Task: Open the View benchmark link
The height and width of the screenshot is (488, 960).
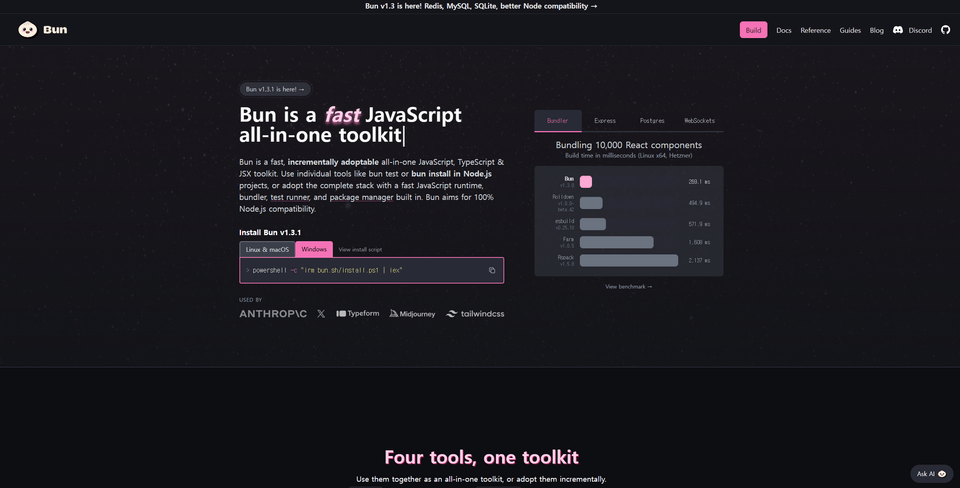Action: pos(628,287)
